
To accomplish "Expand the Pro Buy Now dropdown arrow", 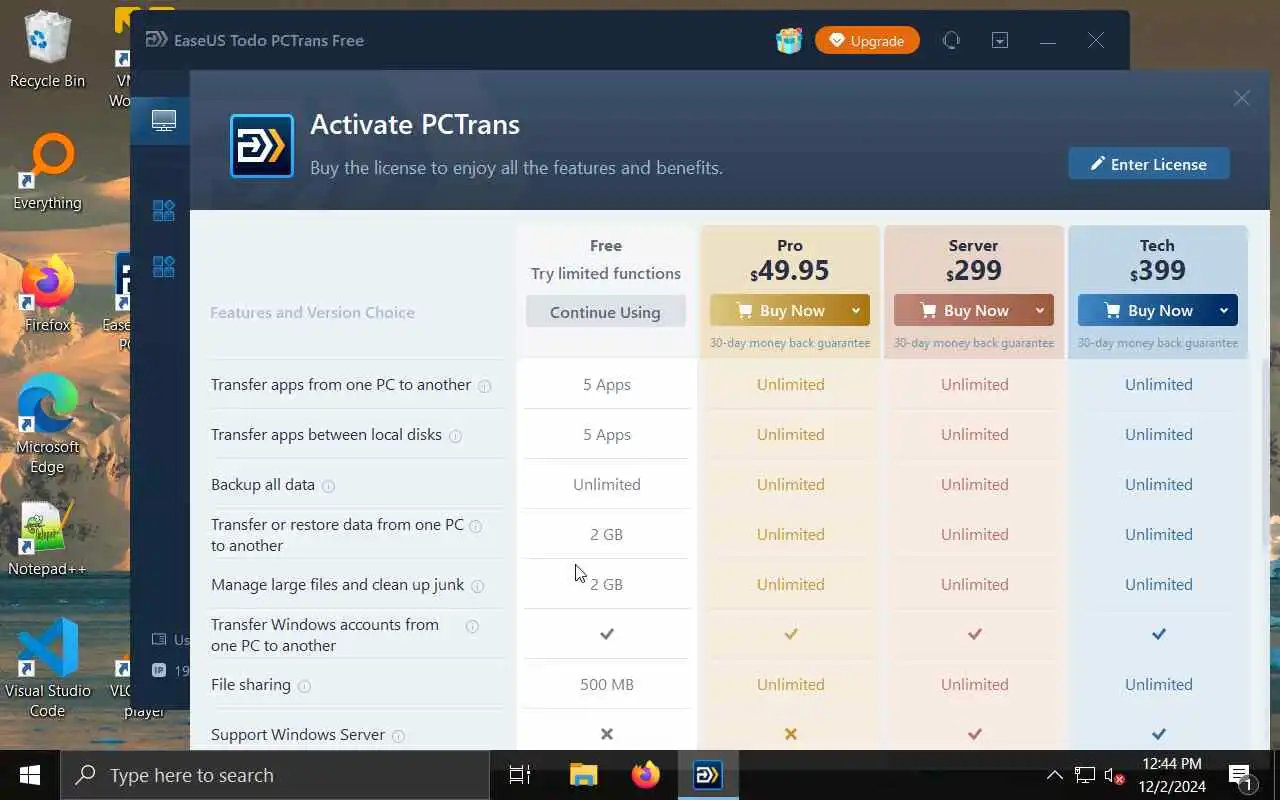I will tap(856, 310).
